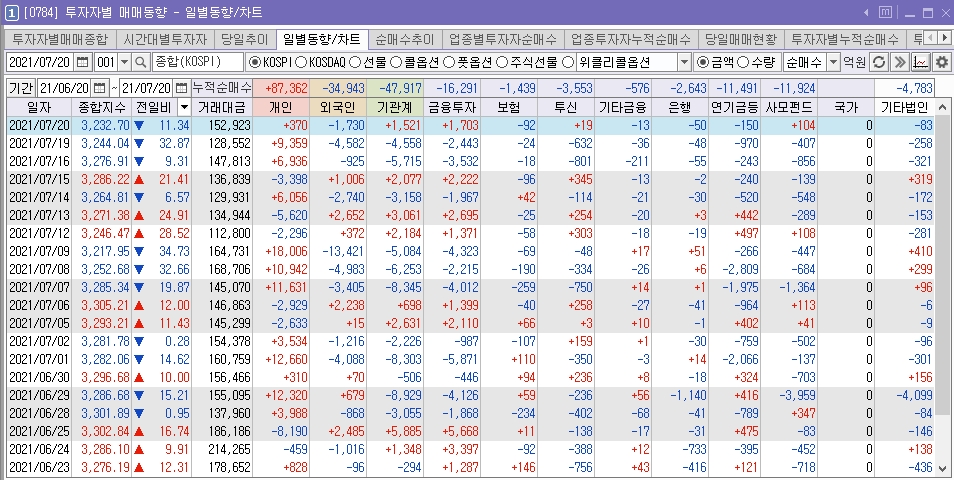Expand the 위클리콜옵션 combo box
This screenshot has height=480, width=954.
[684, 61]
